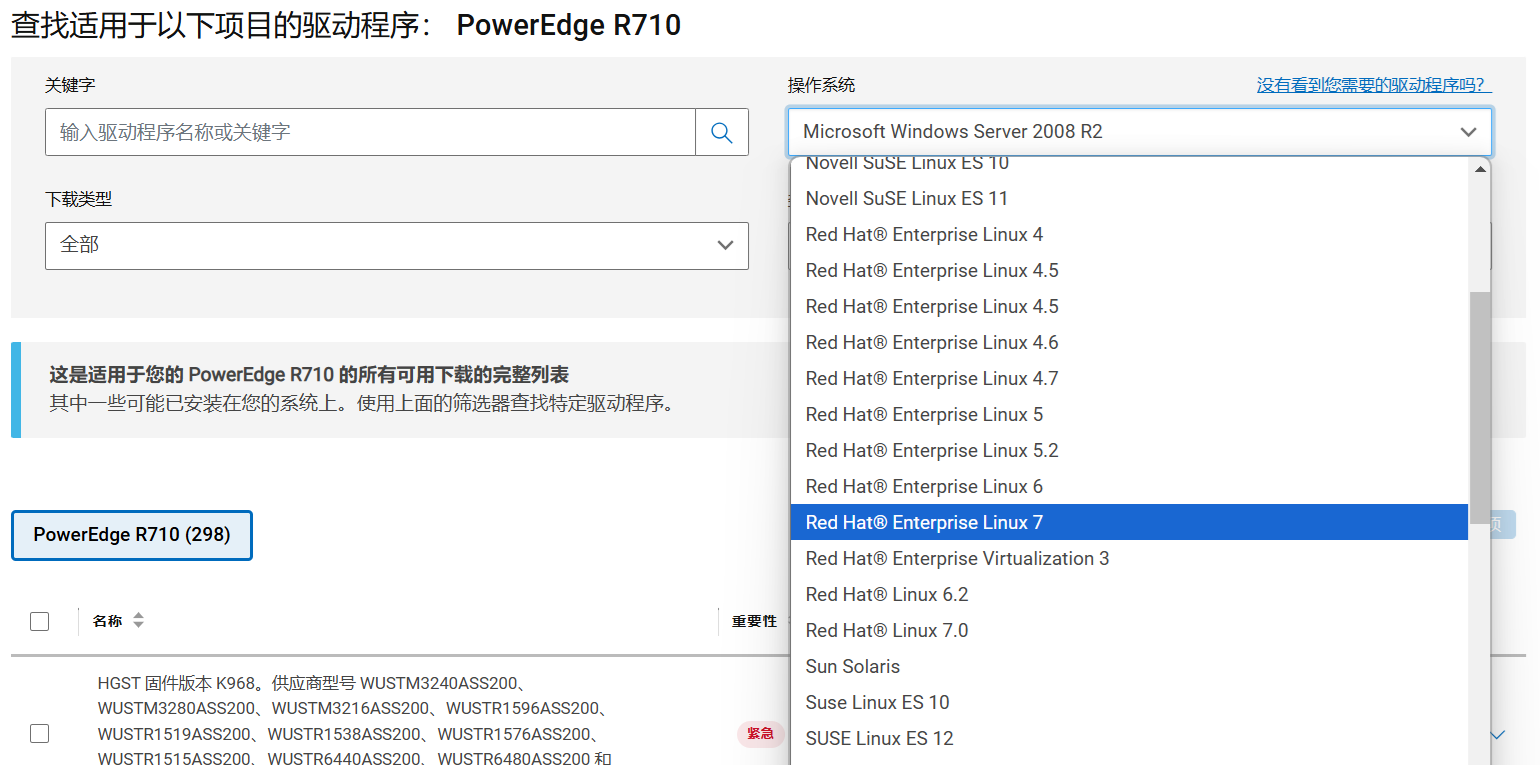Click sort arrows beside 名称 column header
Screen dimensions: 1540x765
tap(138, 621)
